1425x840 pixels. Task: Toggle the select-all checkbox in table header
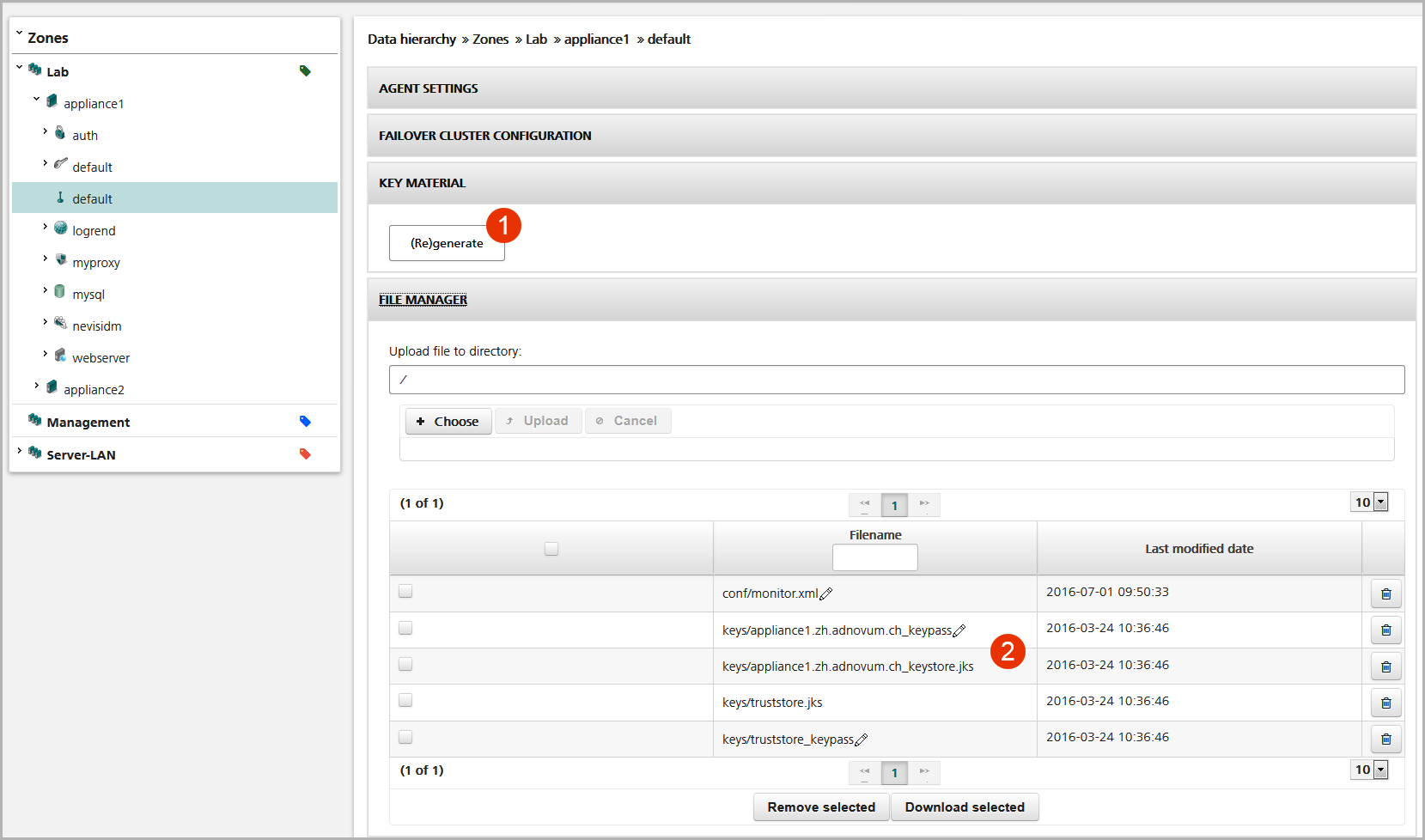[x=551, y=548]
